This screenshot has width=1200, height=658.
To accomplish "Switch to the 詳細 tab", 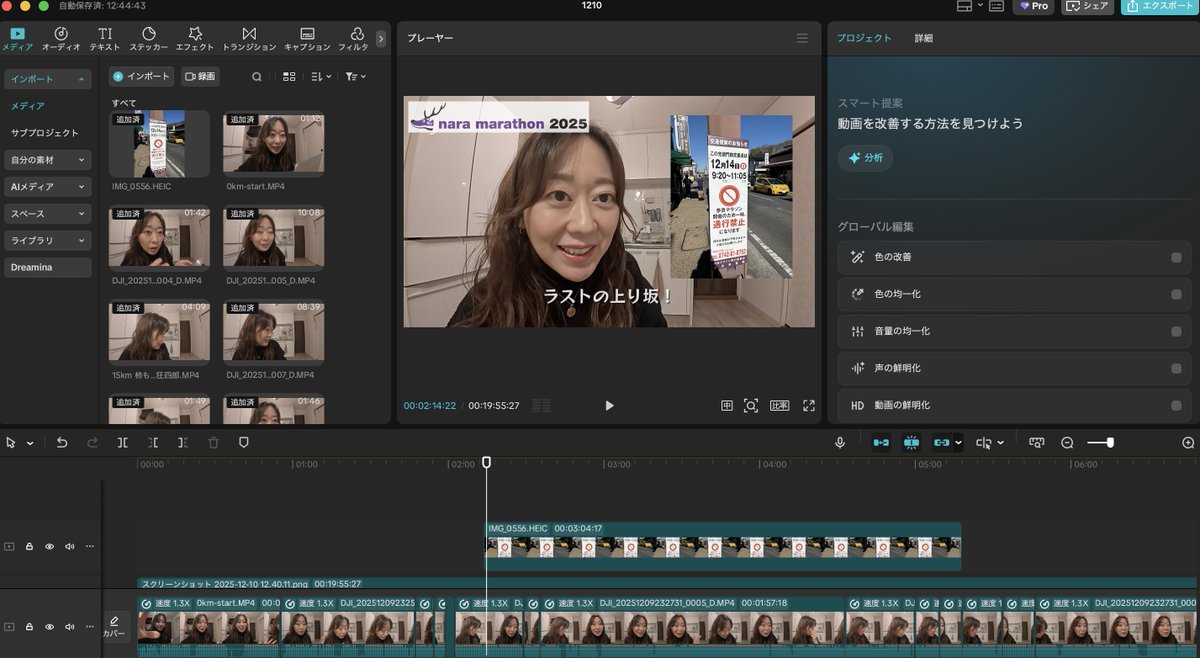I will coord(921,37).
